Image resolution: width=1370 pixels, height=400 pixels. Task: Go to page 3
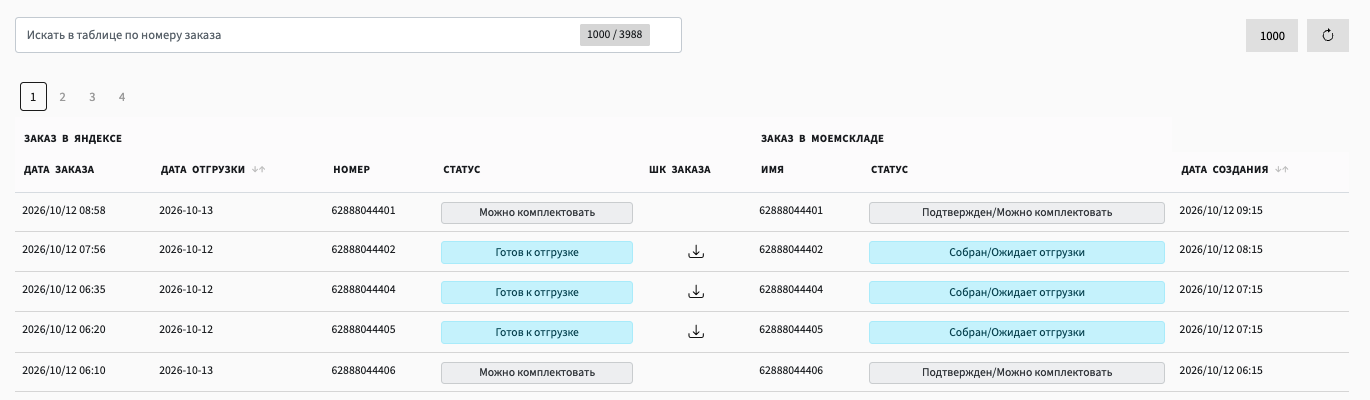click(x=92, y=97)
